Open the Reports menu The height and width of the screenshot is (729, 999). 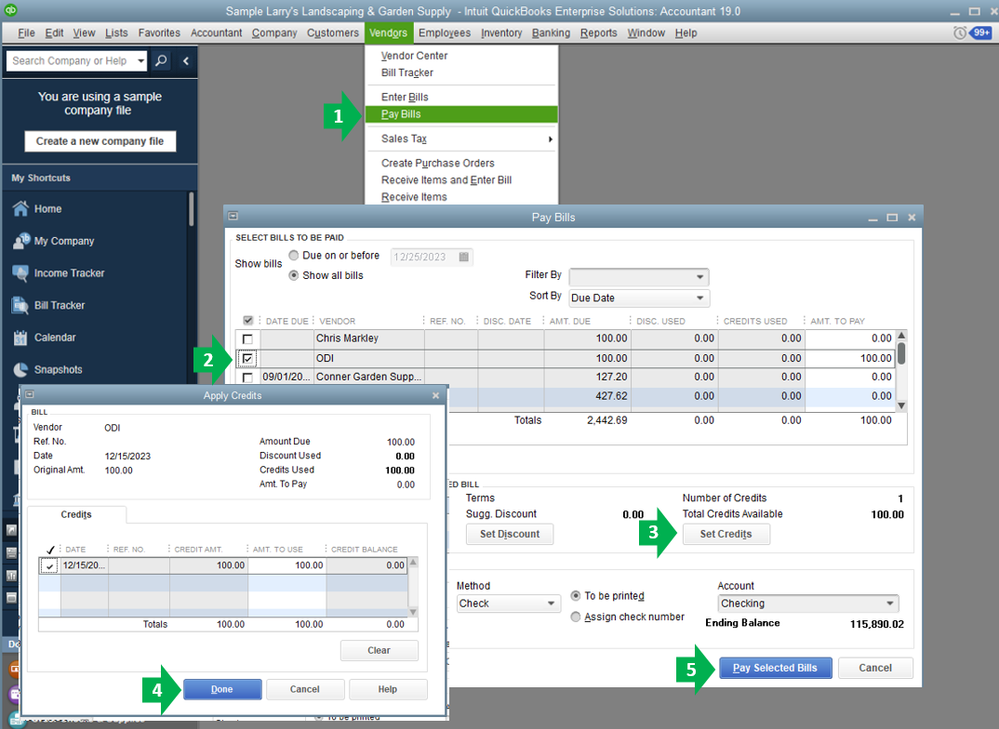pyautogui.click(x=598, y=32)
